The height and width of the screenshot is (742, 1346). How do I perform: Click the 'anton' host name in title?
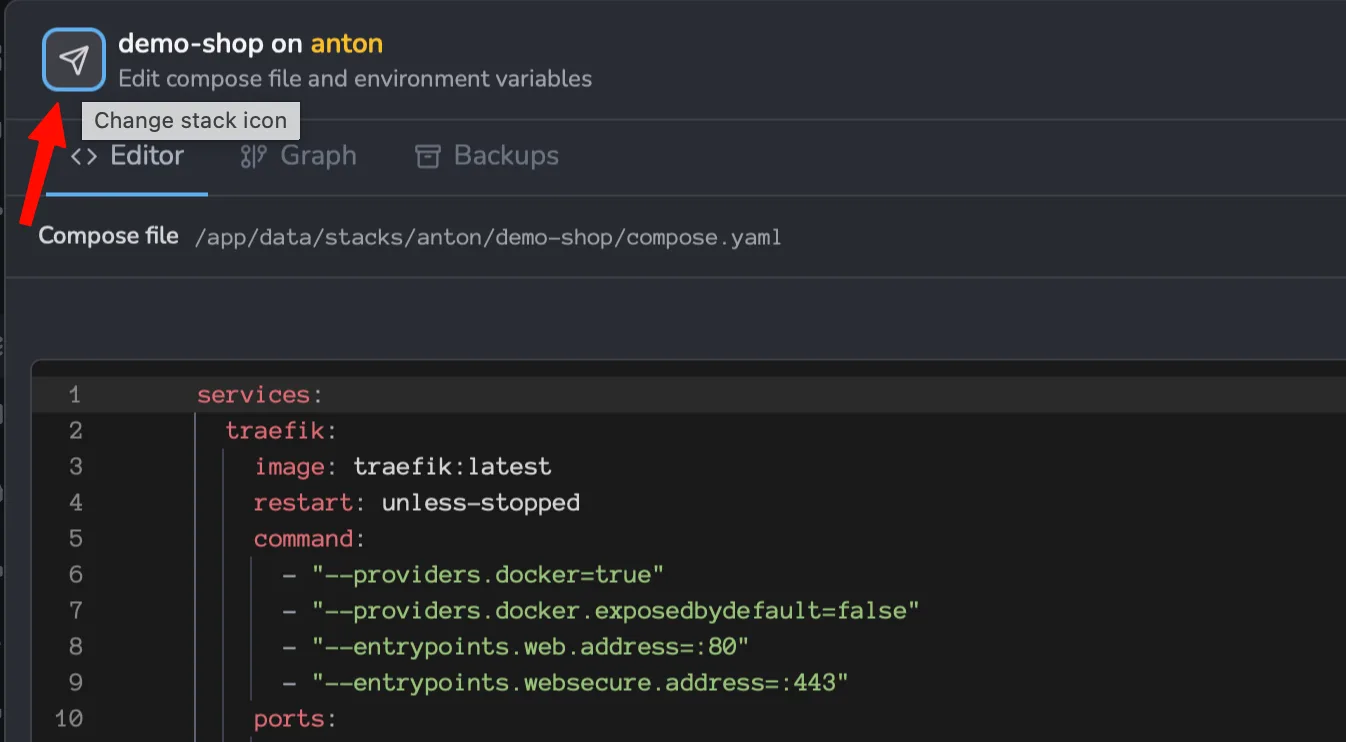click(x=347, y=44)
